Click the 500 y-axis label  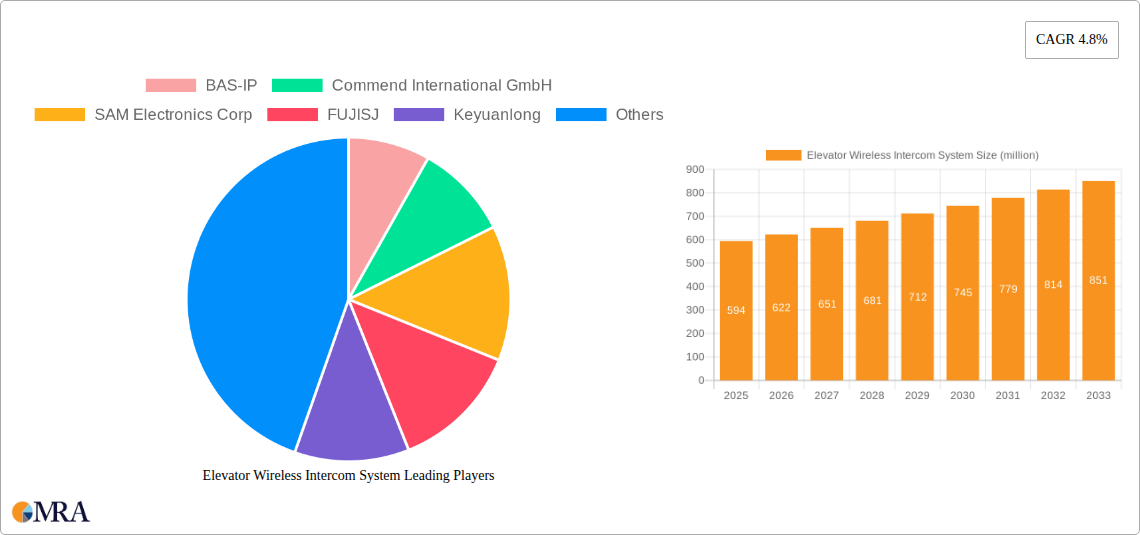pos(695,263)
